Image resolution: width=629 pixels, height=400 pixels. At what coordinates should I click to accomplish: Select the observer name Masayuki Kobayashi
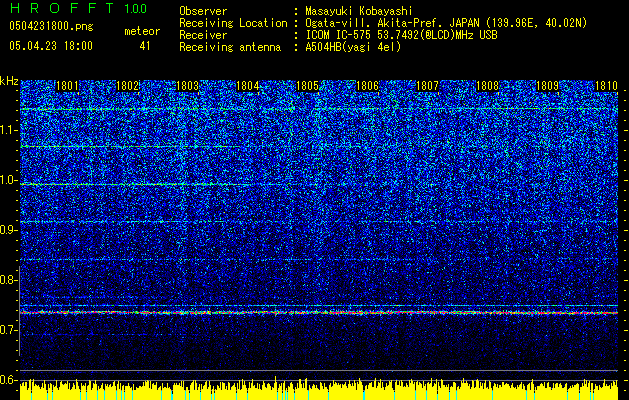tap(359, 11)
